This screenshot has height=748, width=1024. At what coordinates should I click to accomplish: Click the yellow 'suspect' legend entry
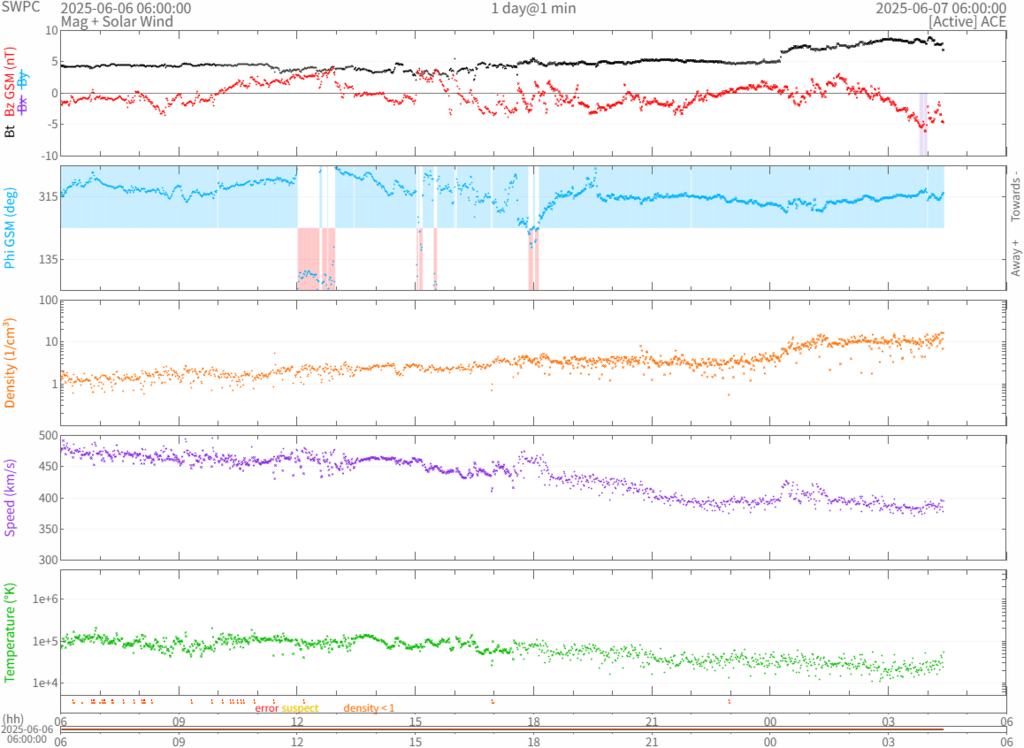click(x=300, y=708)
